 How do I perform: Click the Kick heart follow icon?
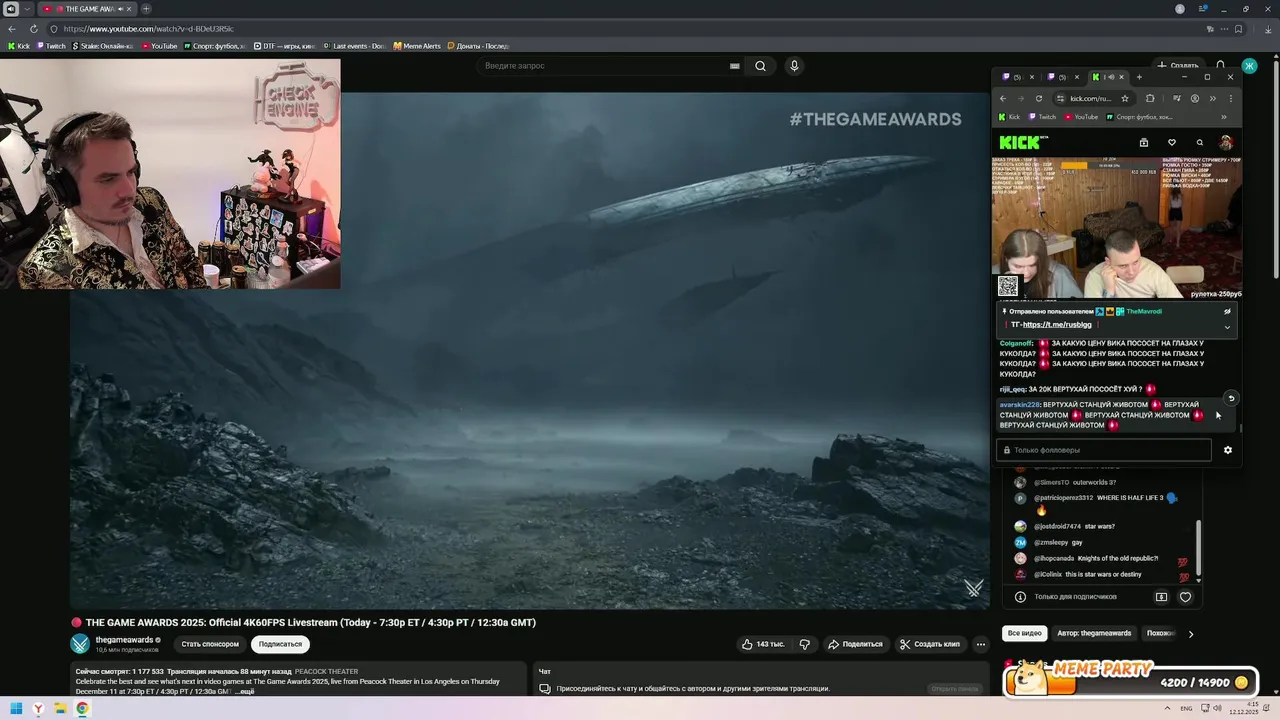pyautogui.click(x=1172, y=143)
